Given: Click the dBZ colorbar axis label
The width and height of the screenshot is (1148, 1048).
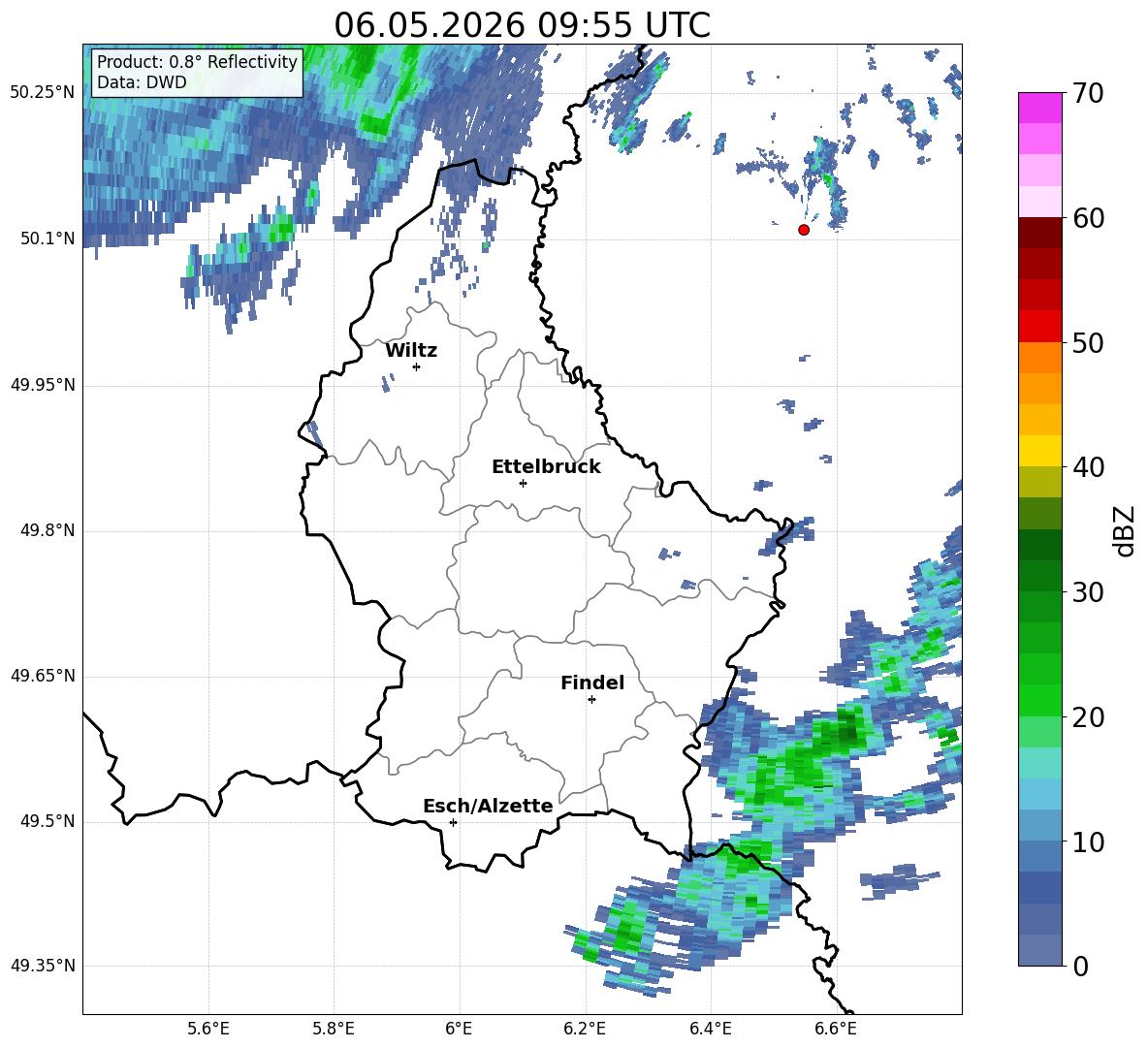Looking at the screenshot, I should pos(1127,530).
